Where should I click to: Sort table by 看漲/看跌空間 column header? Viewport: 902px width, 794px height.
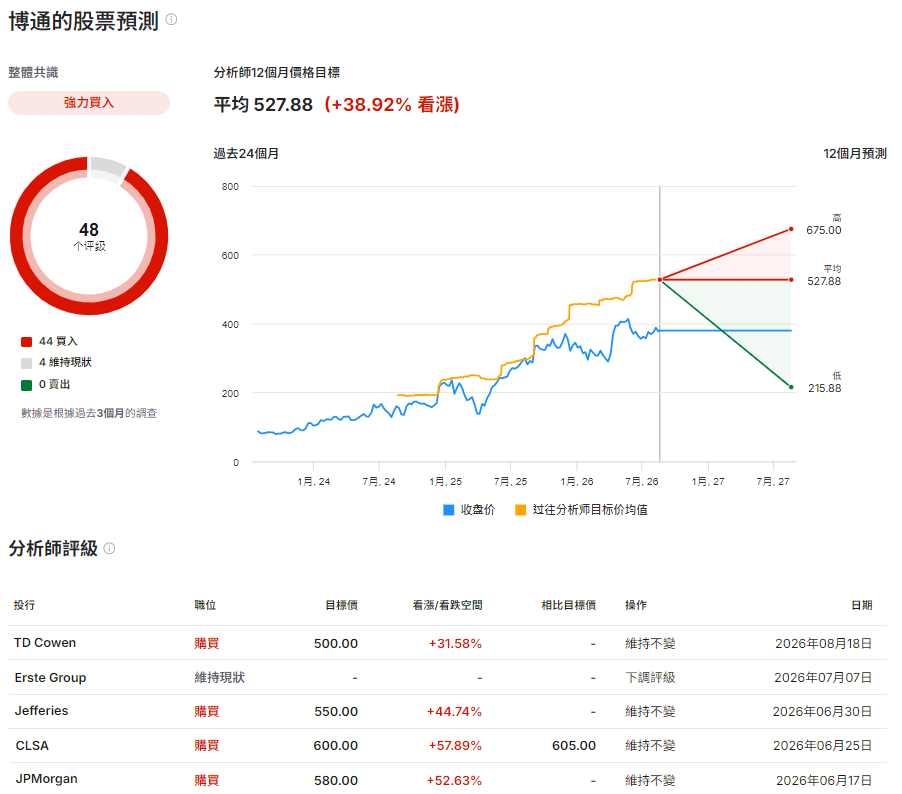pyautogui.click(x=448, y=605)
